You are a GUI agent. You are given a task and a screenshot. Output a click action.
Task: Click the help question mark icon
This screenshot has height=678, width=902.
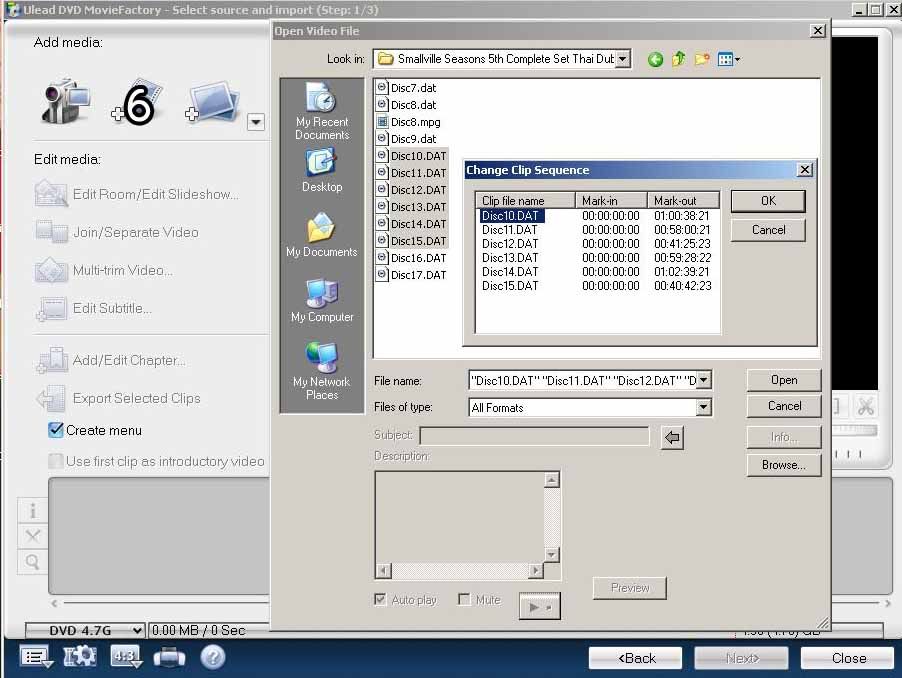click(x=213, y=657)
